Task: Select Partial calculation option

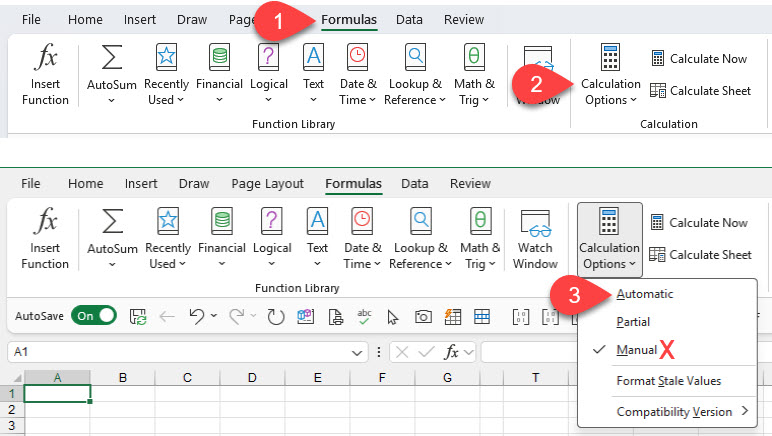Action: coord(633,322)
